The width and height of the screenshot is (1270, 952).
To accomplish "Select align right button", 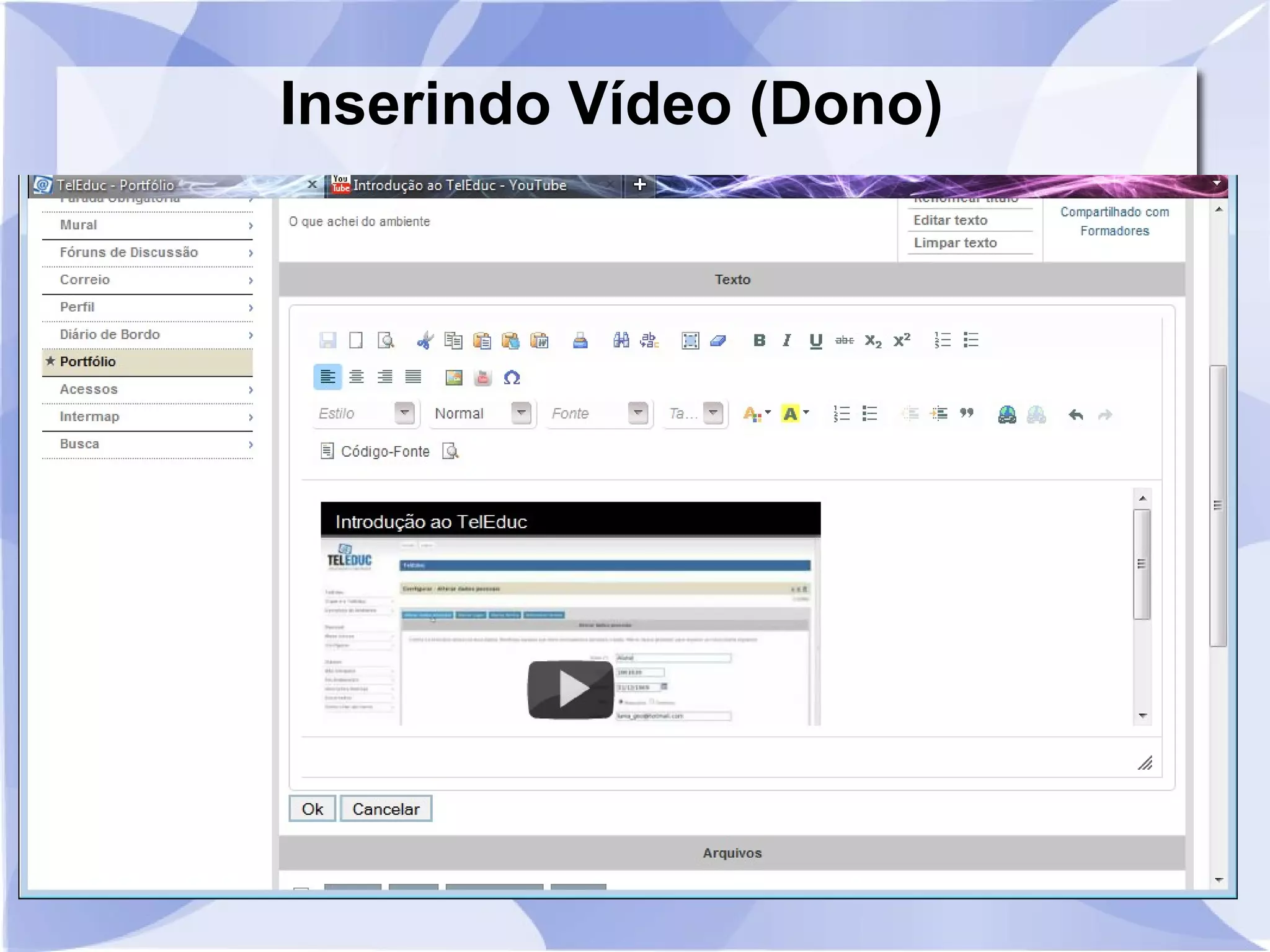I will 384,377.
